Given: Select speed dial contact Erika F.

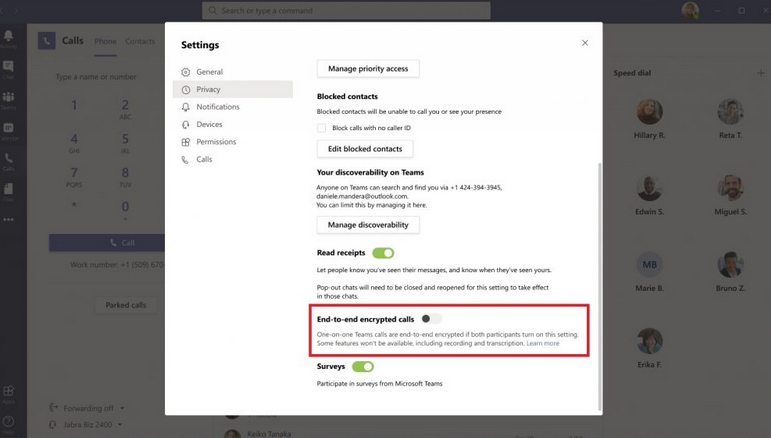Looking at the screenshot, I should pos(649,348).
